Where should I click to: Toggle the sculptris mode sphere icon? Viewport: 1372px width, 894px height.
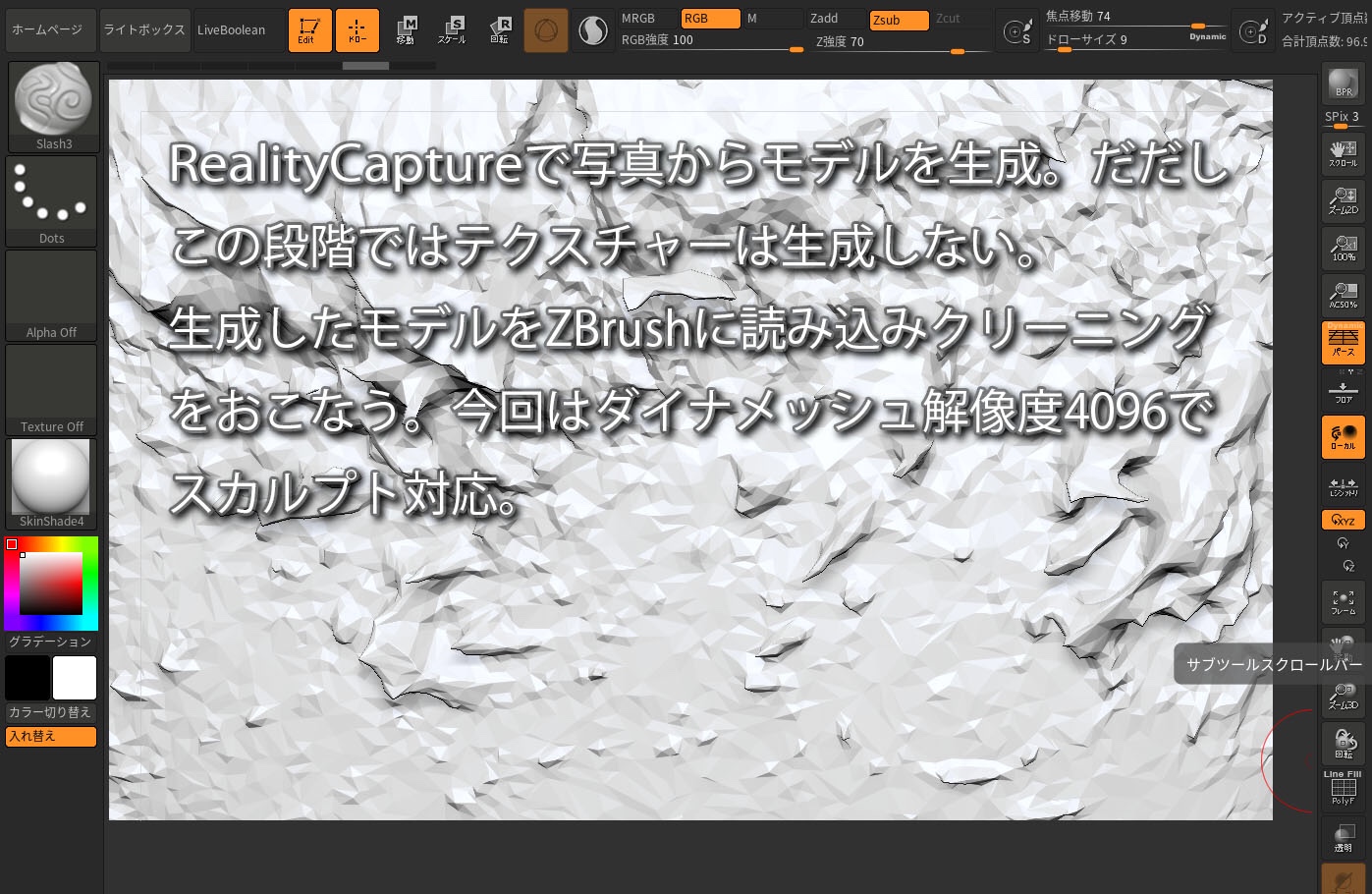[545, 31]
